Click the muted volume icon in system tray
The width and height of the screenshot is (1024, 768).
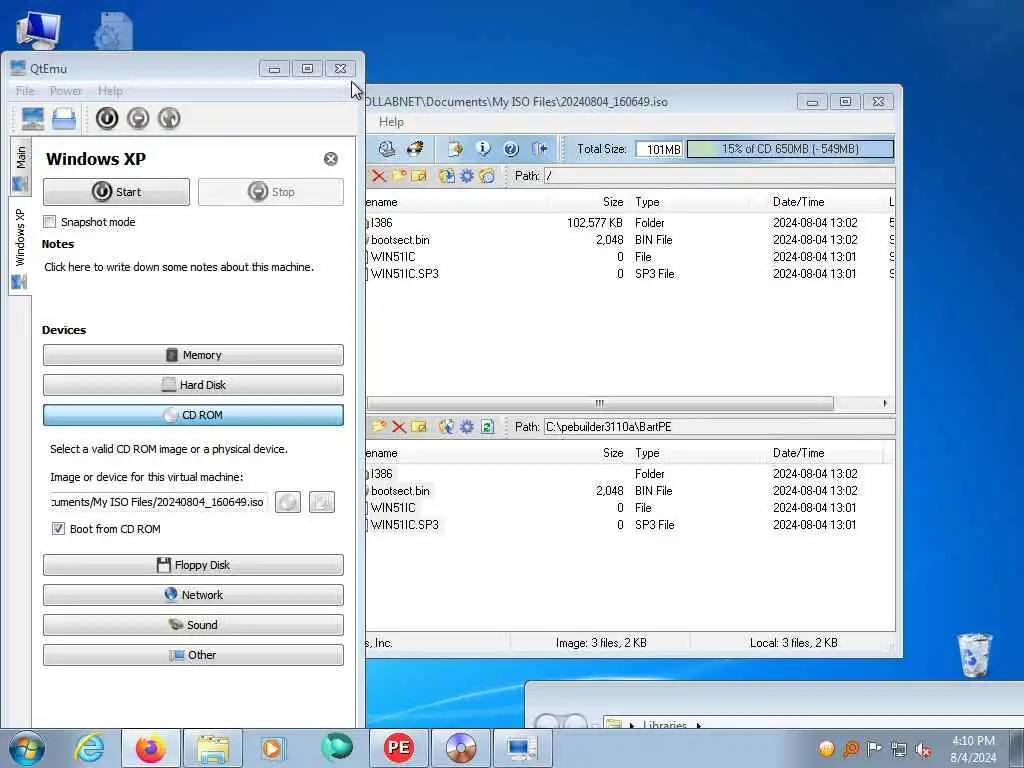click(x=923, y=750)
